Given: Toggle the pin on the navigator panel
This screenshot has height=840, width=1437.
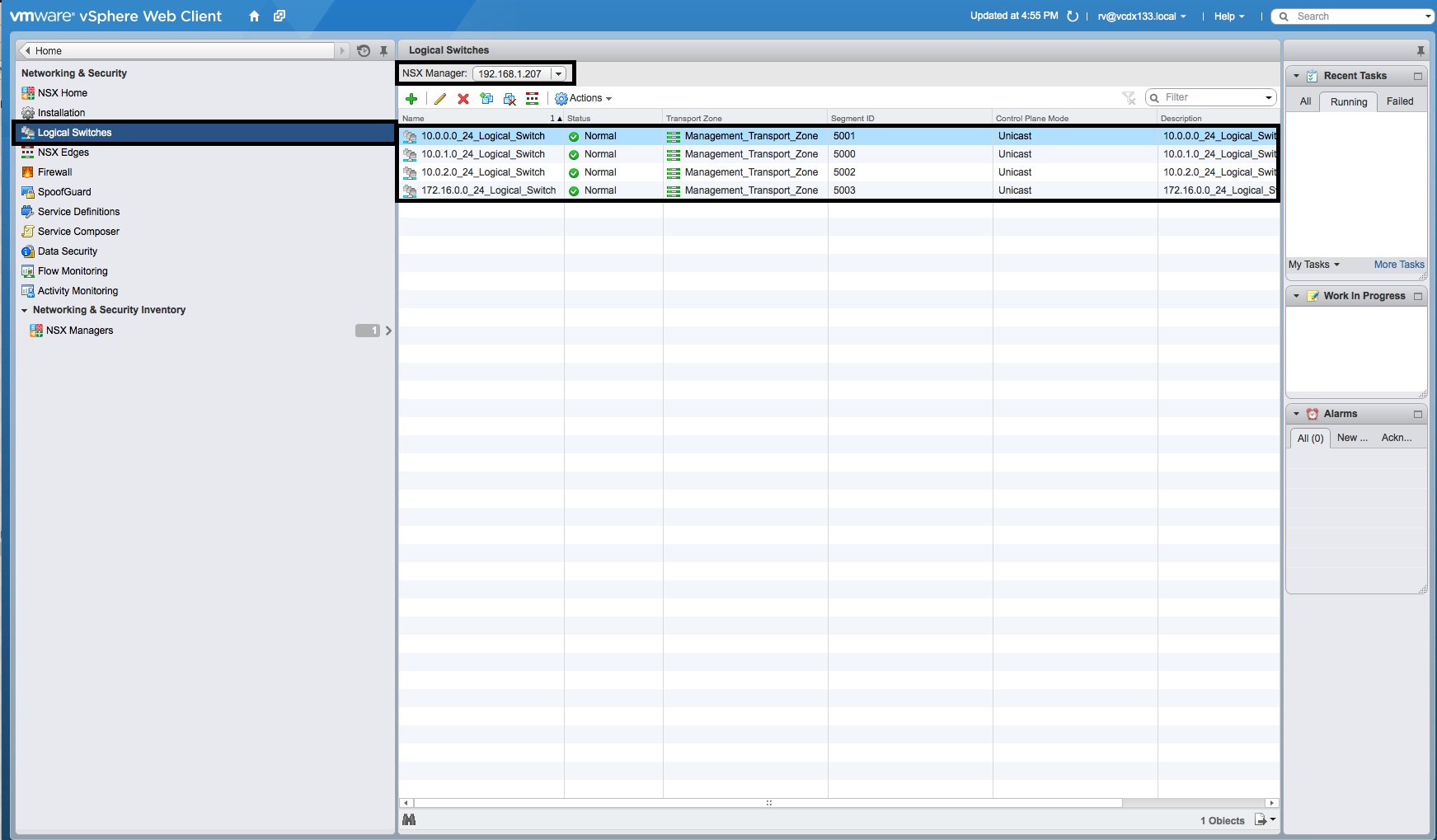Looking at the screenshot, I should 383,51.
